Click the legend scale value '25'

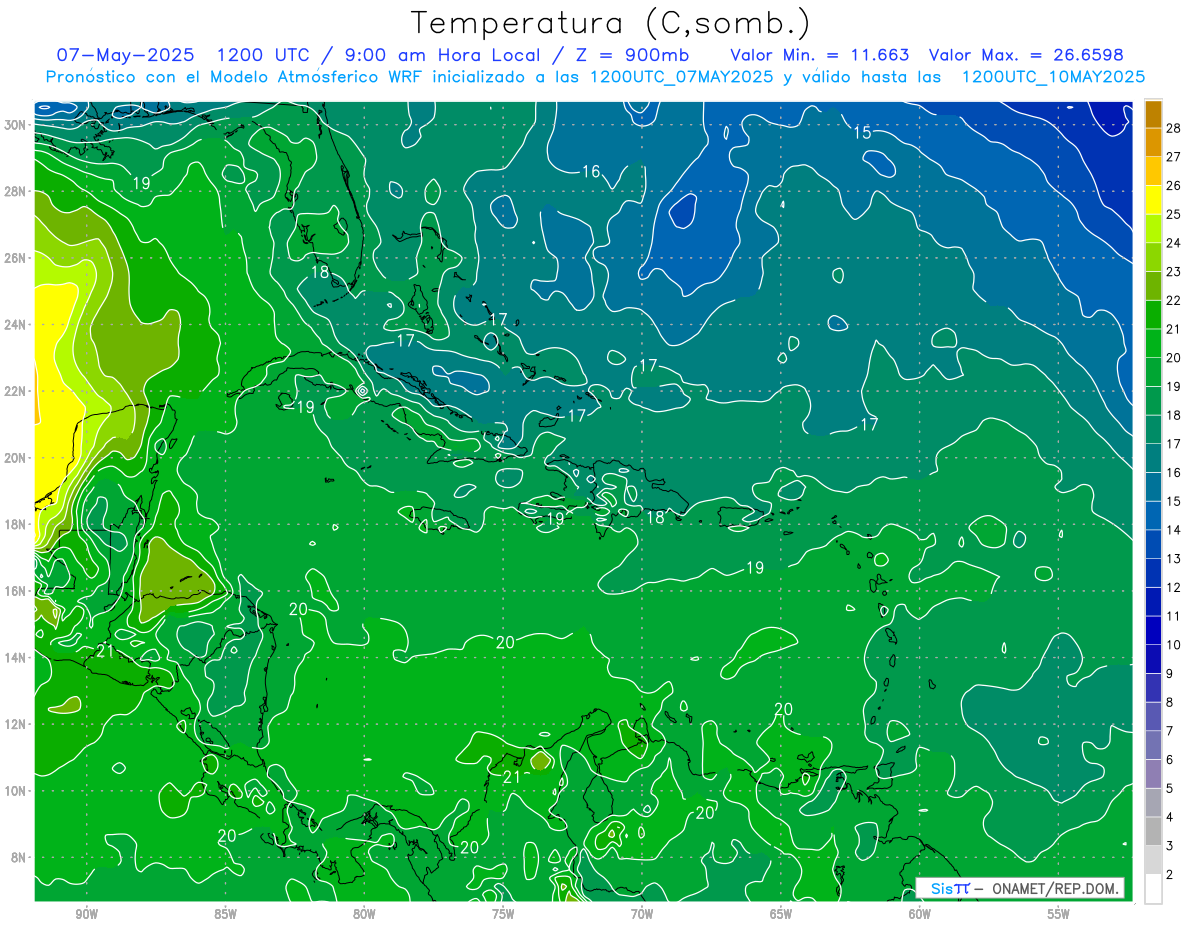tap(1174, 215)
